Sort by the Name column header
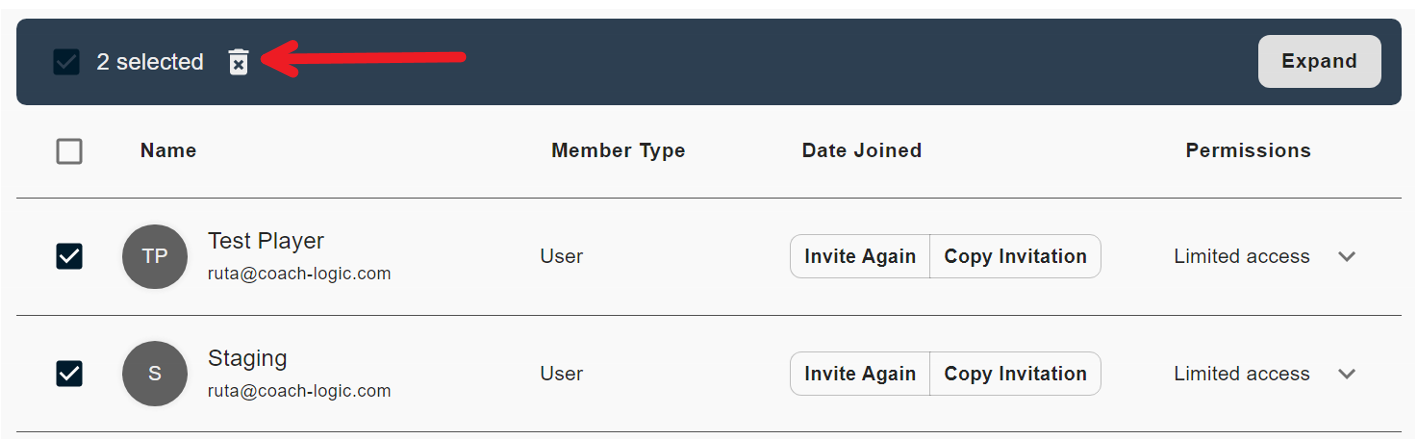This screenshot has height=445, width=1415. click(x=168, y=151)
